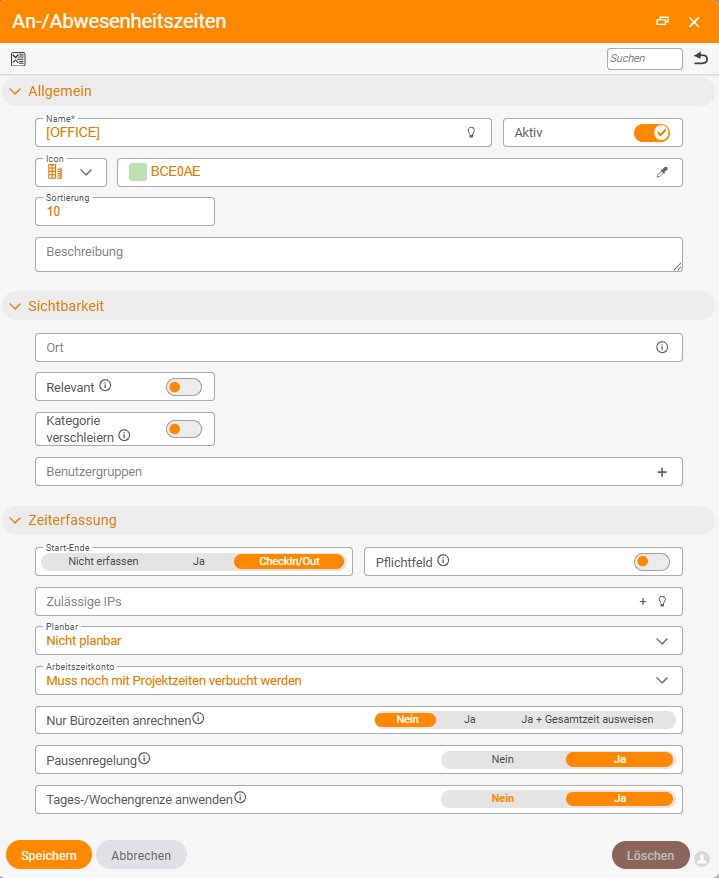Select 'CheckIn/Out' in Start-Ende
The height and width of the screenshot is (878, 719).
point(289,562)
